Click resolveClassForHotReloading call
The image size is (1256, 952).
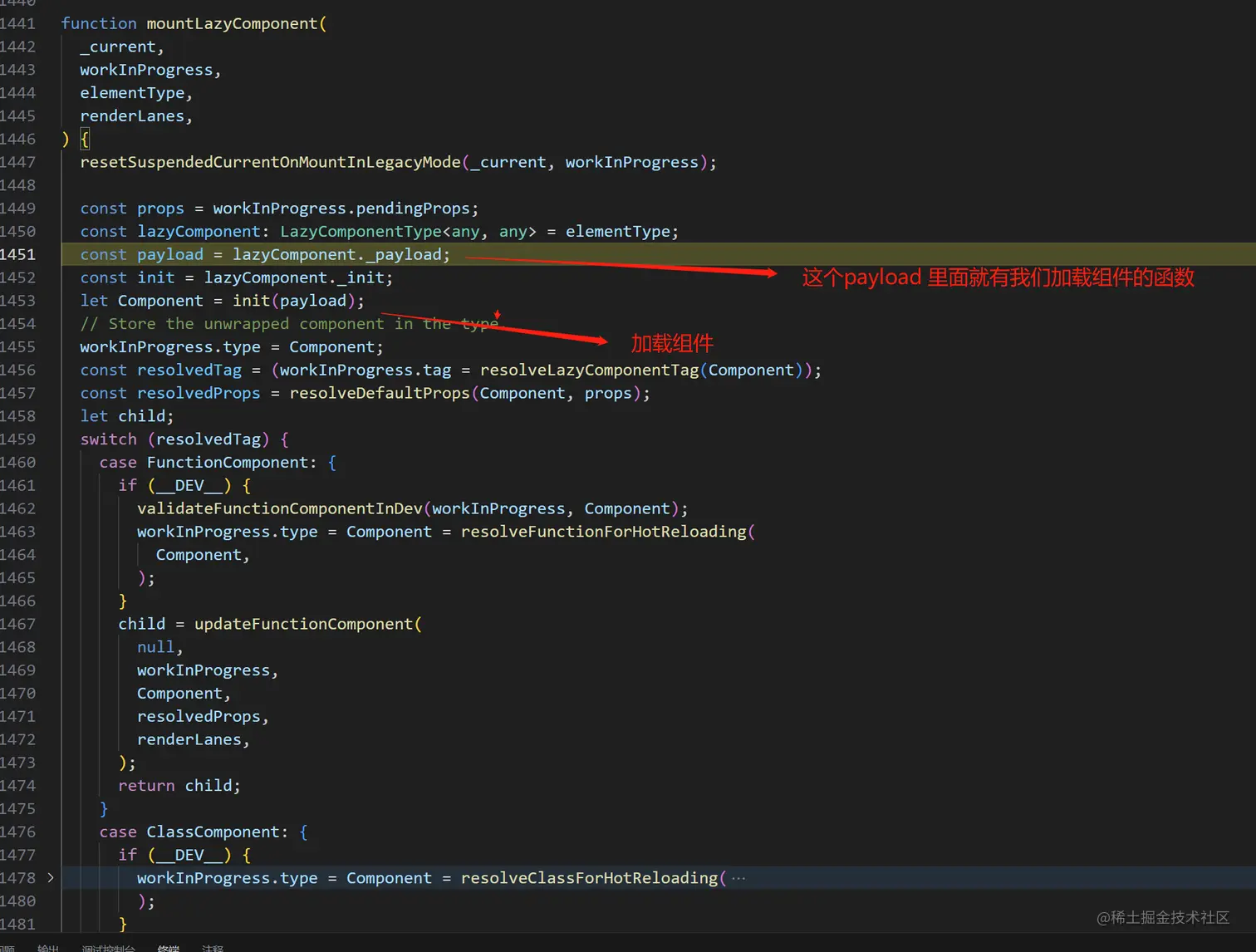coord(589,878)
